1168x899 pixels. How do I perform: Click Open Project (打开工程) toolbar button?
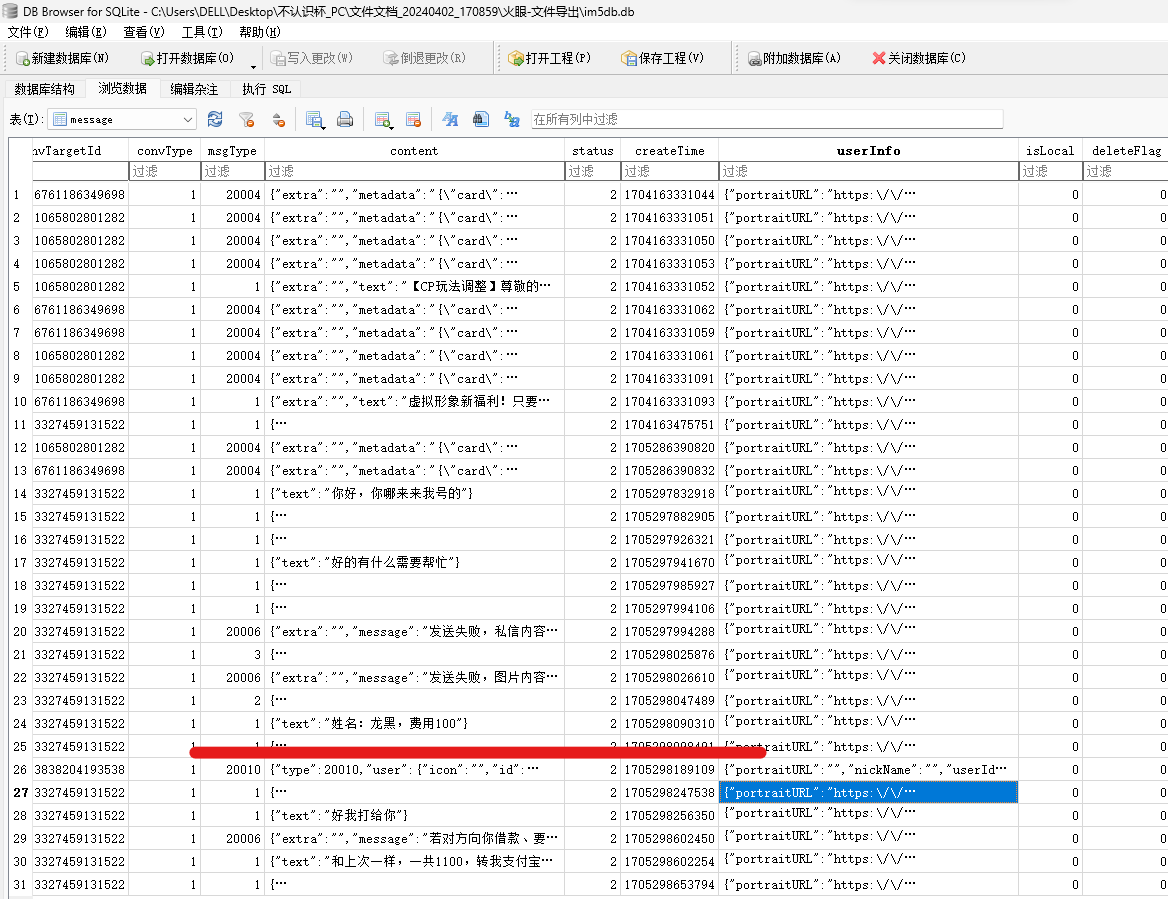pyautogui.click(x=550, y=58)
